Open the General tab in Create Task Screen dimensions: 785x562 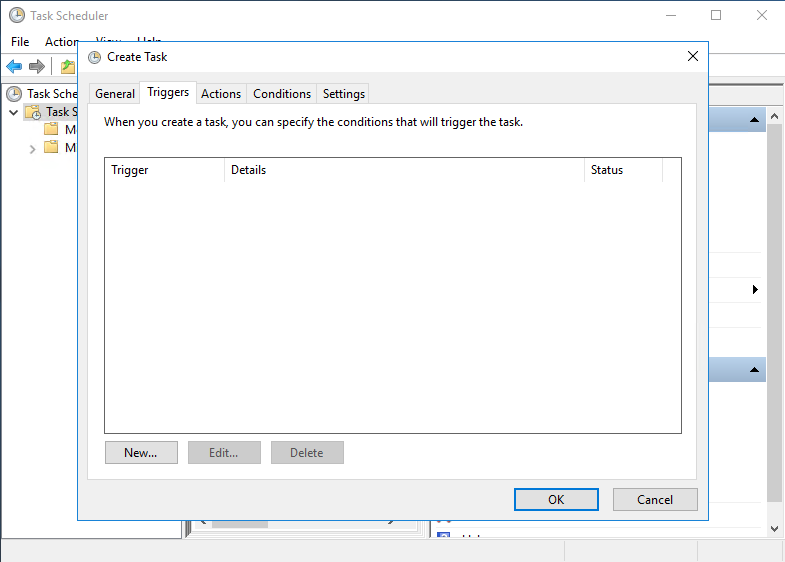point(115,94)
